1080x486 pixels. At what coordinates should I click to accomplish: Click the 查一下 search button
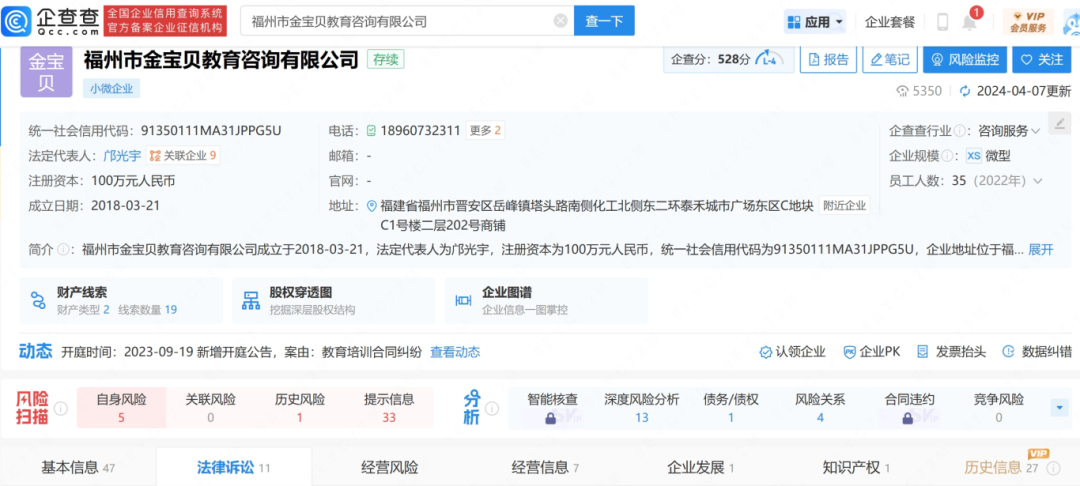604,21
